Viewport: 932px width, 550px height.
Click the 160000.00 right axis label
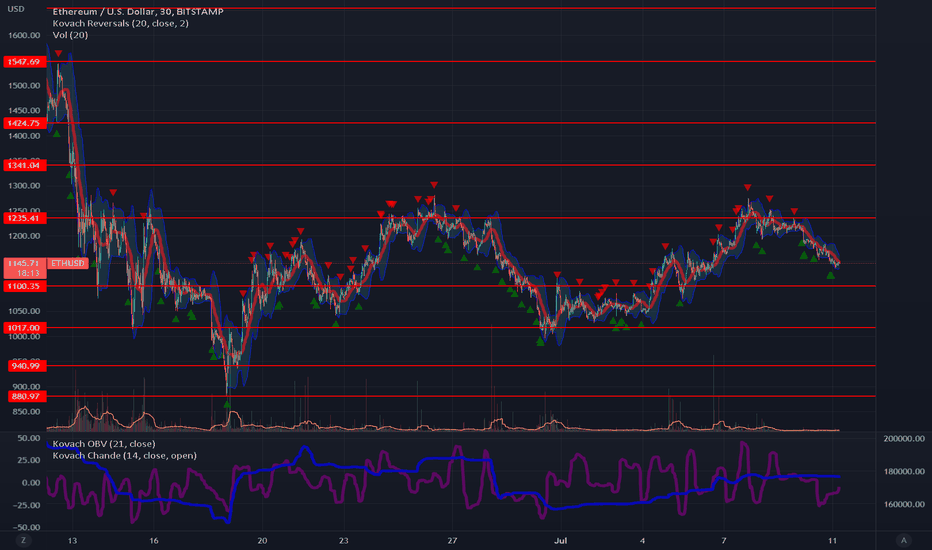pos(903,504)
